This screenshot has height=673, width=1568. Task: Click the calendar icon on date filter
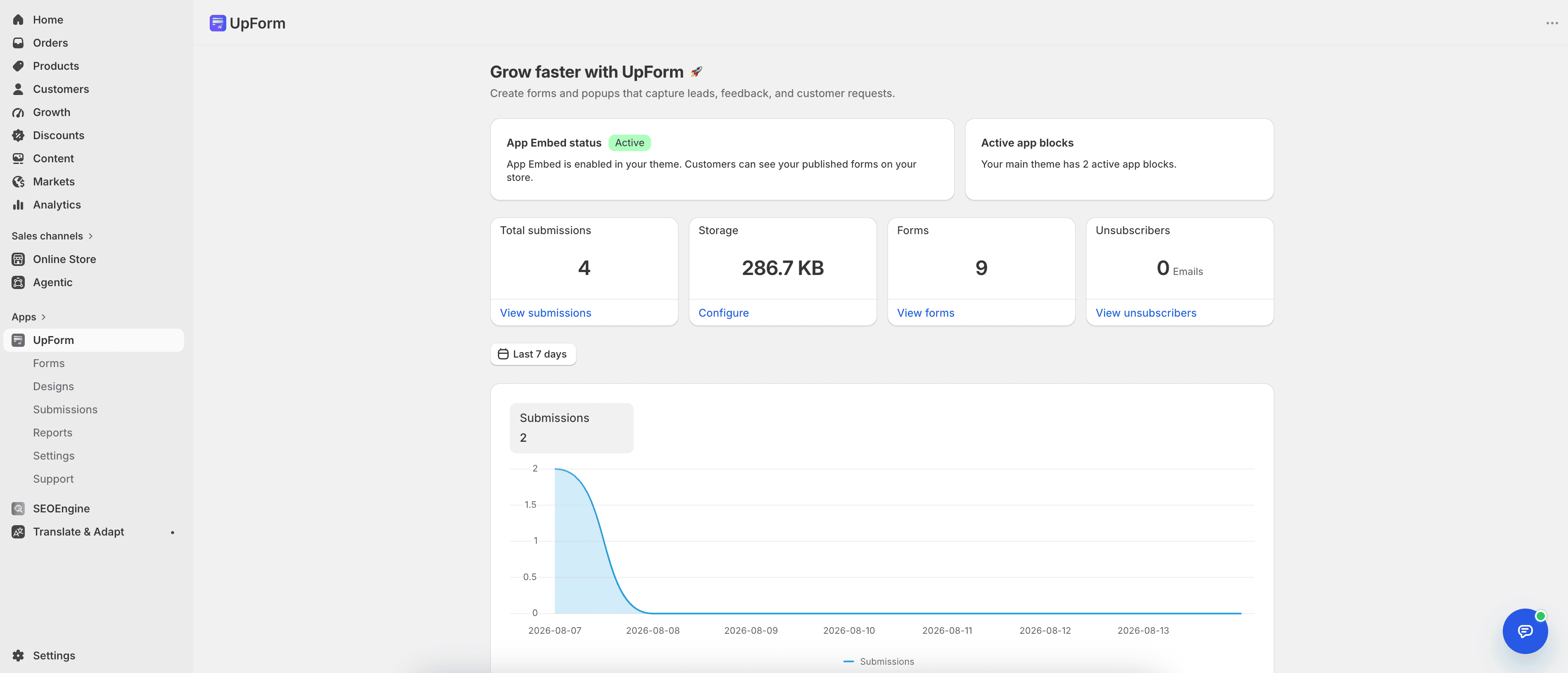[x=503, y=354]
